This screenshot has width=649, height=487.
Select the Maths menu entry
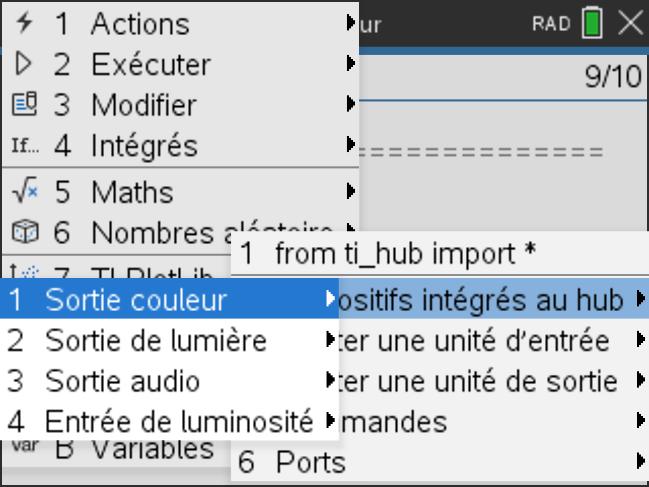[132, 191]
